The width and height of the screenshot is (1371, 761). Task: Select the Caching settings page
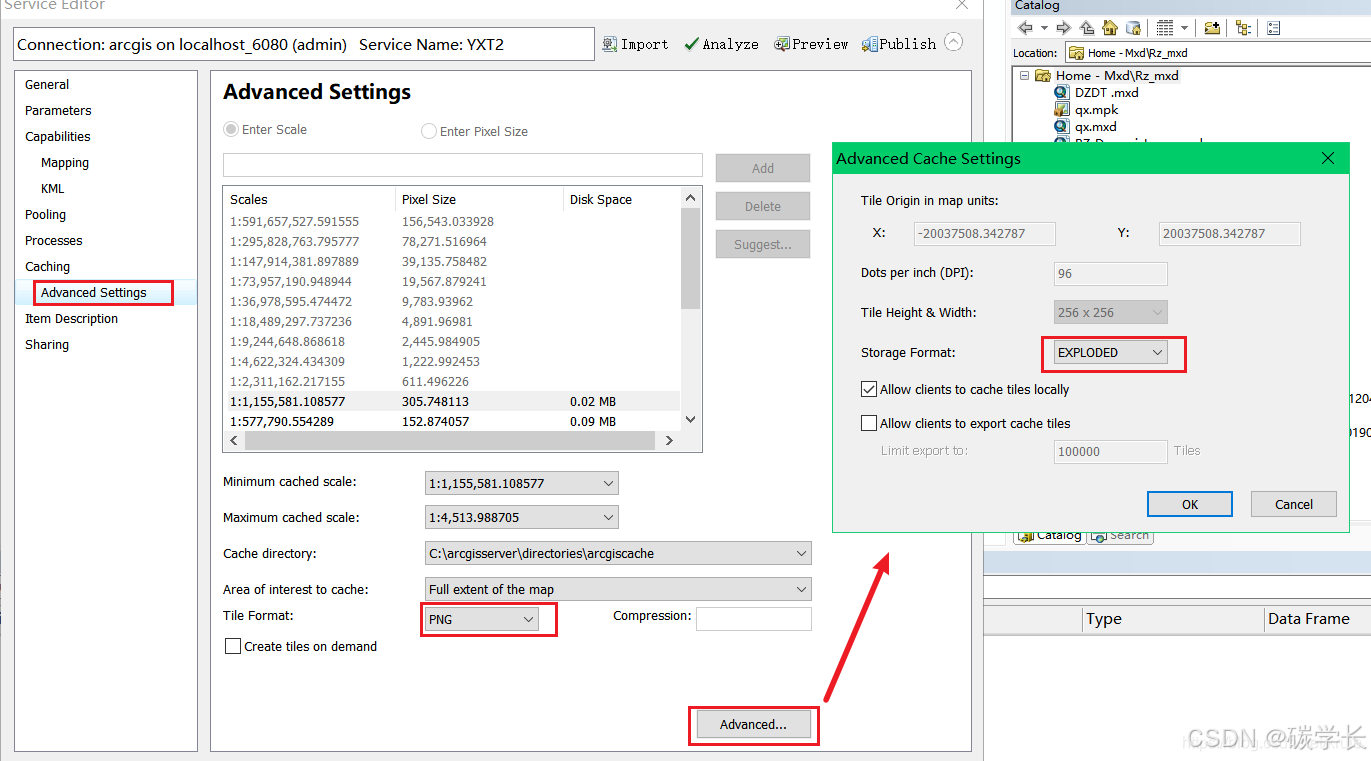47,266
